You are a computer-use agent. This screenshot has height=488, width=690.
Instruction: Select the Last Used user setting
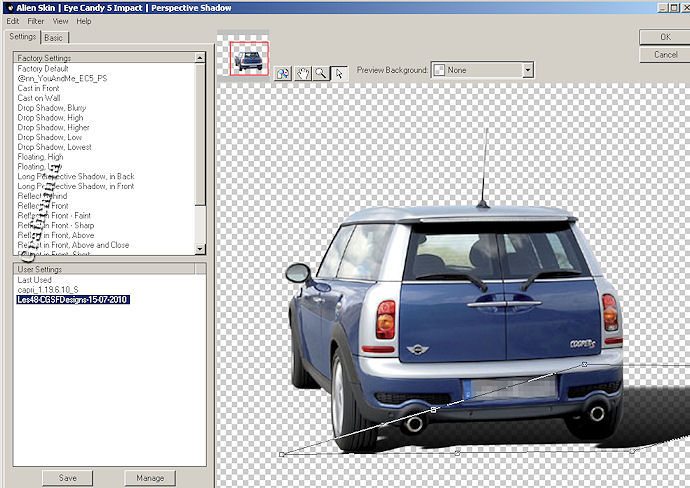(34, 280)
